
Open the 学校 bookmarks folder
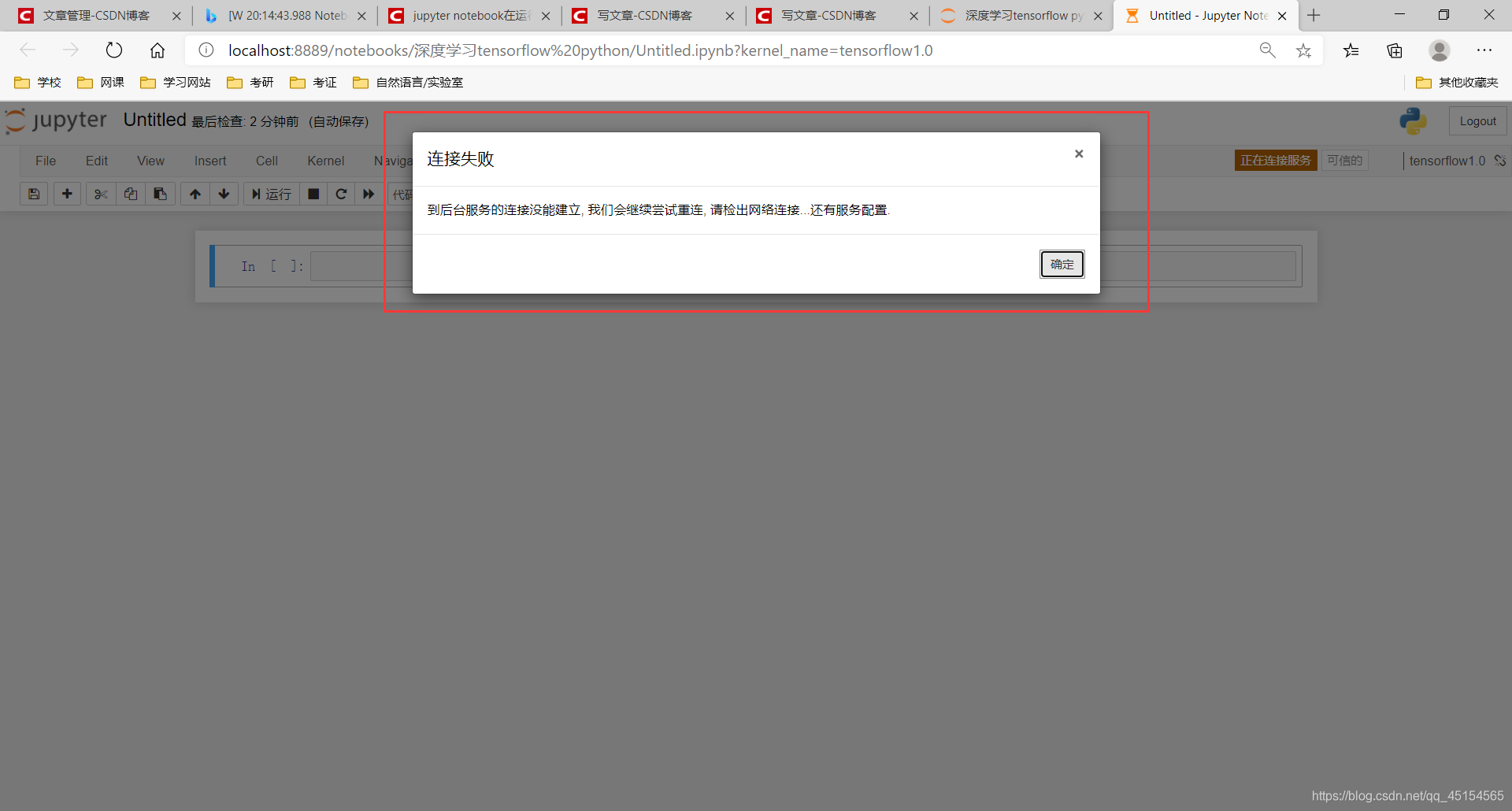[x=38, y=82]
